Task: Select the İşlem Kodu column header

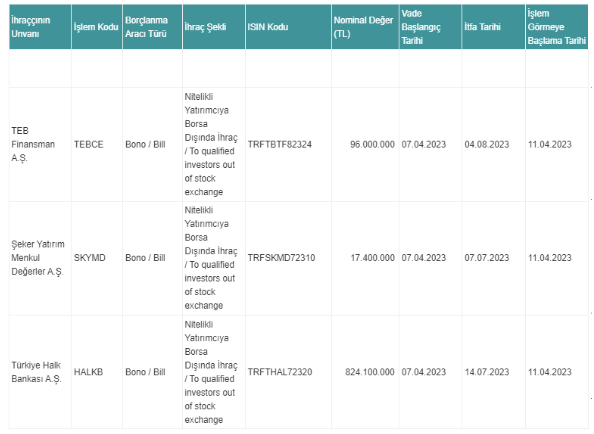Action: tap(97, 27)
